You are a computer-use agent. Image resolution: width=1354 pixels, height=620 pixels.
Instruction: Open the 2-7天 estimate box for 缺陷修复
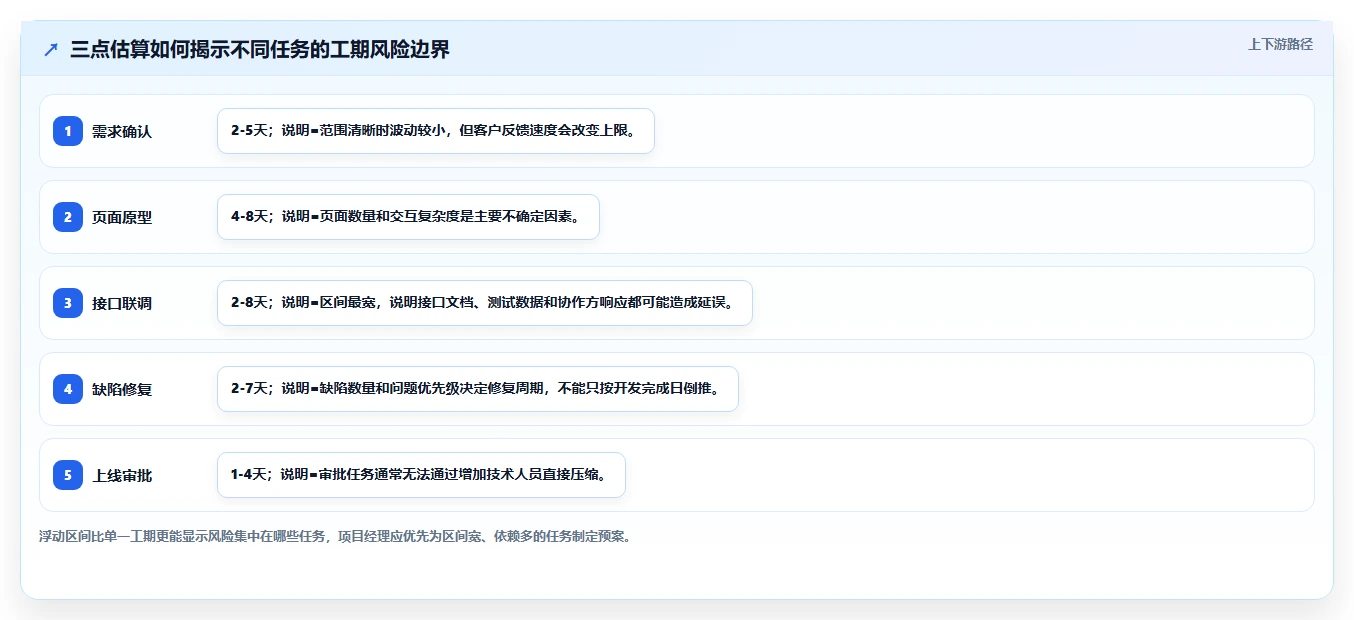(478, 389)
